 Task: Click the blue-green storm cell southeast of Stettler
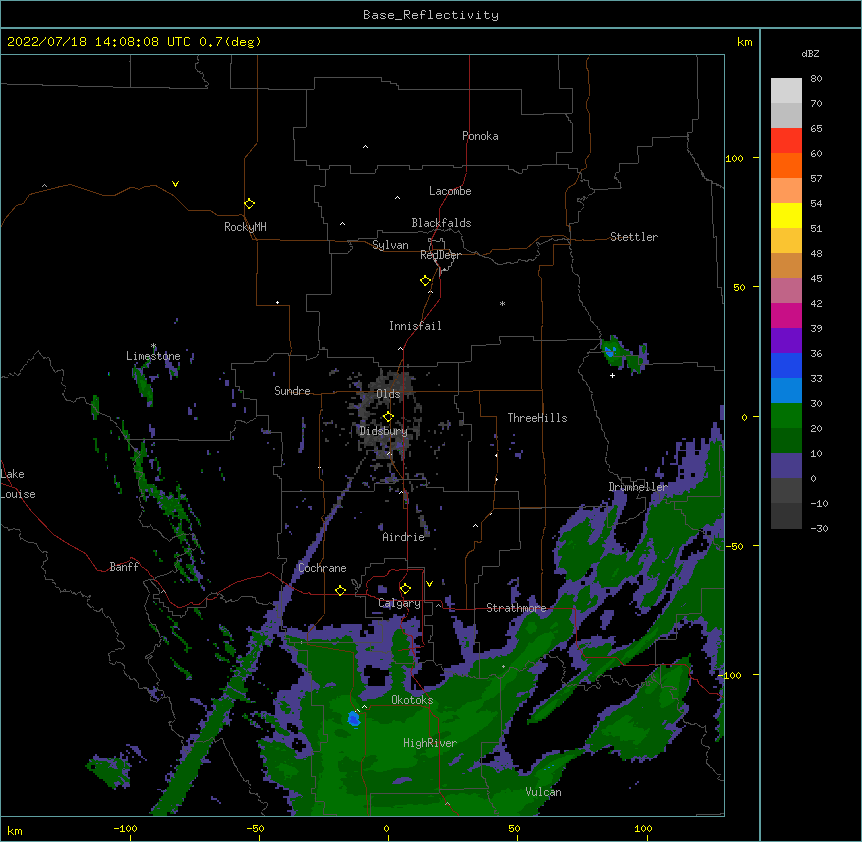click(623, 353)
